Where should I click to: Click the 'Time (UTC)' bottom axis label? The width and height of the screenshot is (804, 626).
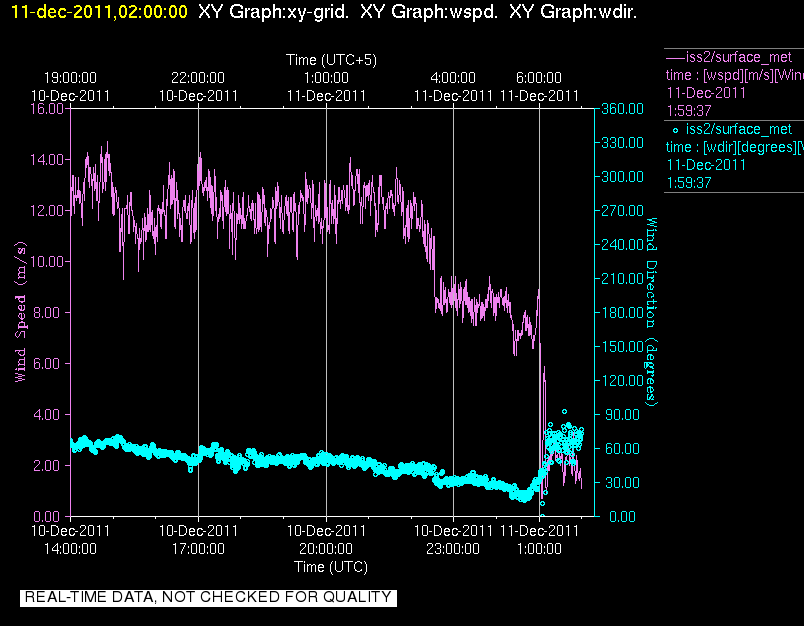pyautogui.click(x=331, y=567)
